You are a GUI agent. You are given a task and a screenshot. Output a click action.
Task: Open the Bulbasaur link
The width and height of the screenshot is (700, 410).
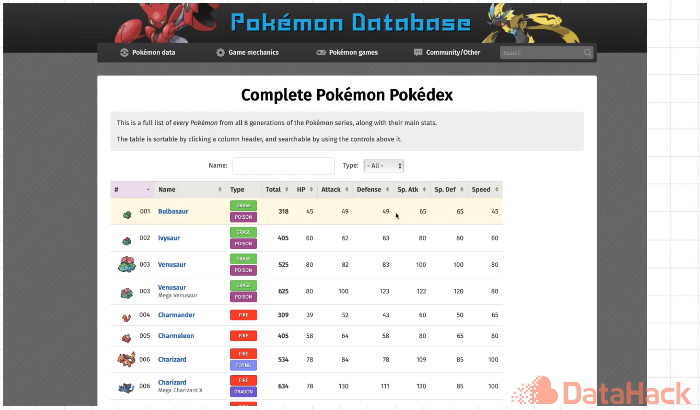coord(173,211)
